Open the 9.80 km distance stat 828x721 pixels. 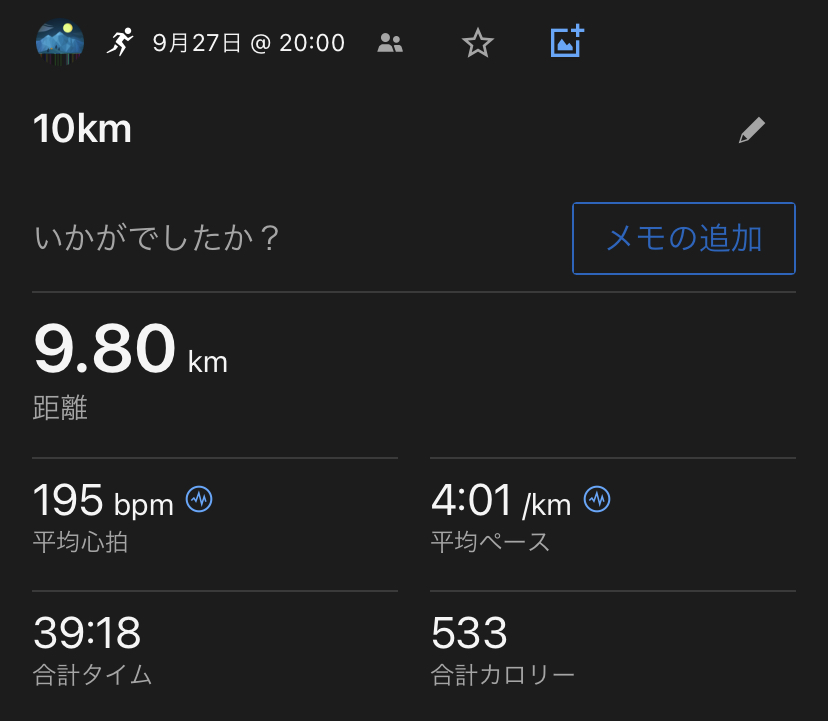pos(130,351)
